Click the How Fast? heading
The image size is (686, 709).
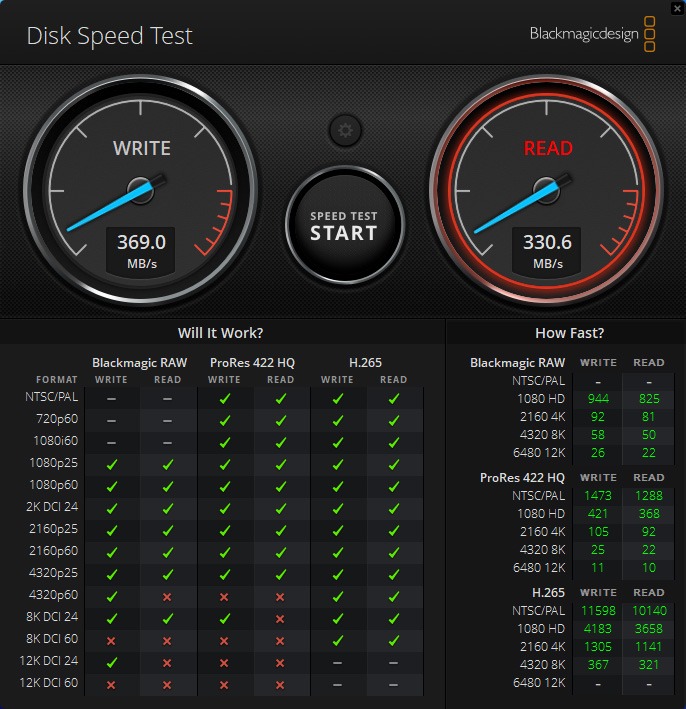pyautogui.click(x=569, y=333)
